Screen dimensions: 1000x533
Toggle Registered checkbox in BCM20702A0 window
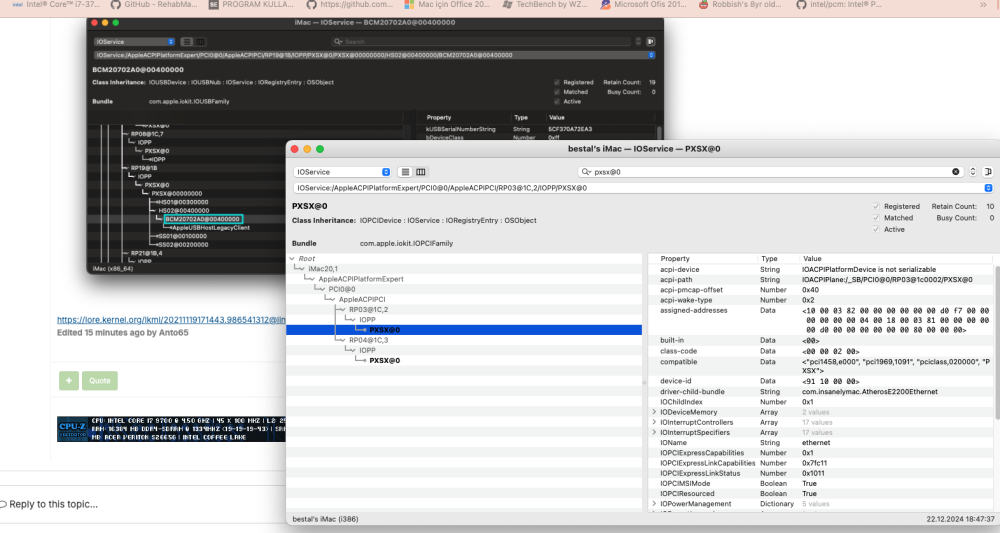(557, 82)
